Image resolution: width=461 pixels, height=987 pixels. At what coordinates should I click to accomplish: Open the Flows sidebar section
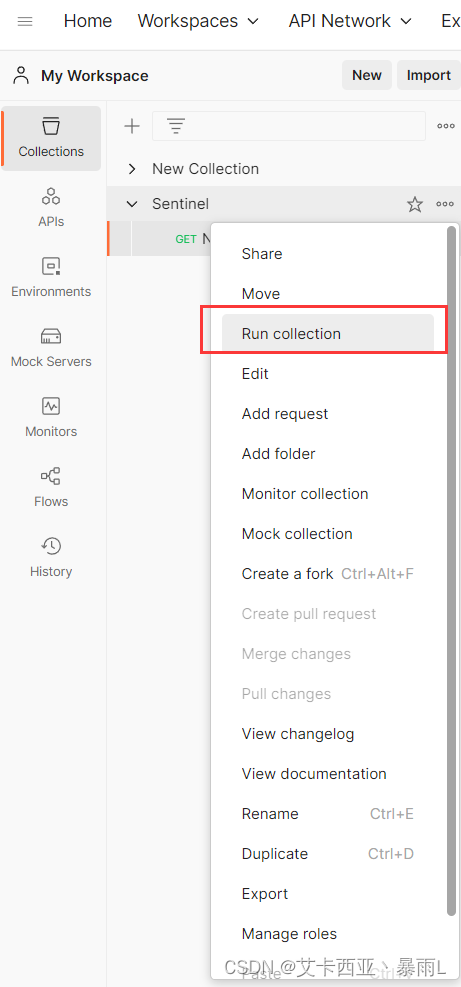click(51, 487)
